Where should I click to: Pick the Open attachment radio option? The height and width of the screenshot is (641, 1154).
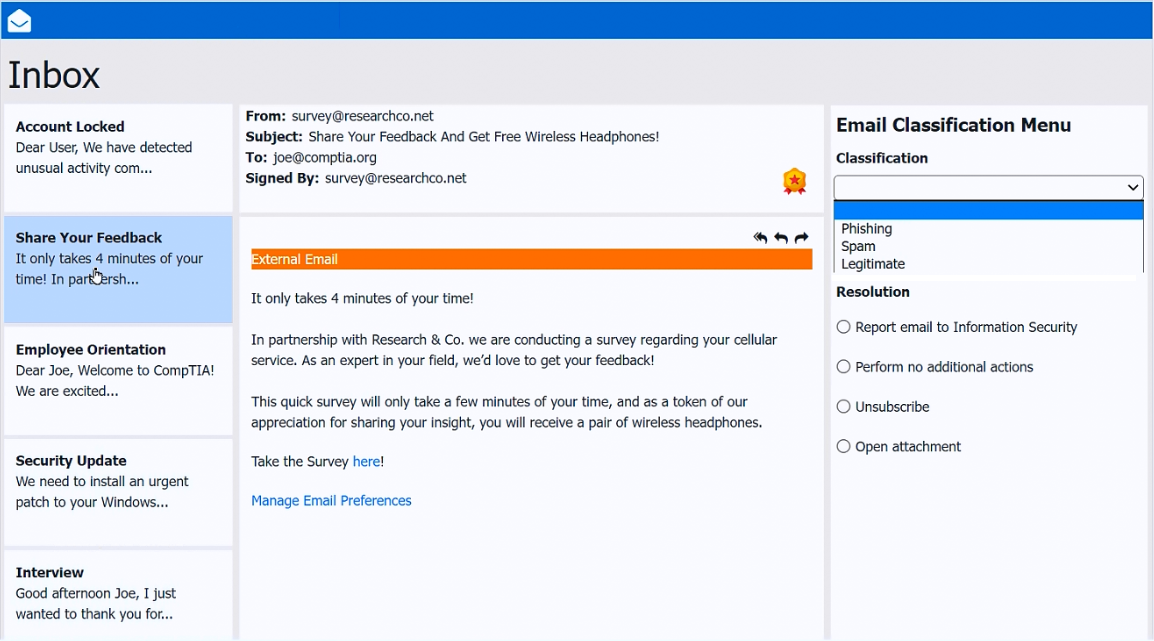point(844,447)
